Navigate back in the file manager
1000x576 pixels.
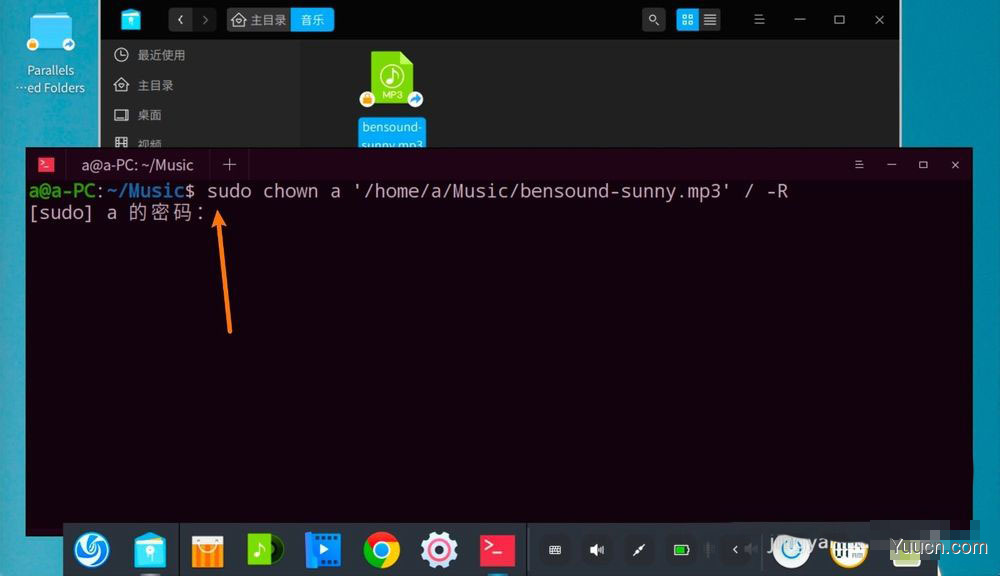click(x=181, y=19)
